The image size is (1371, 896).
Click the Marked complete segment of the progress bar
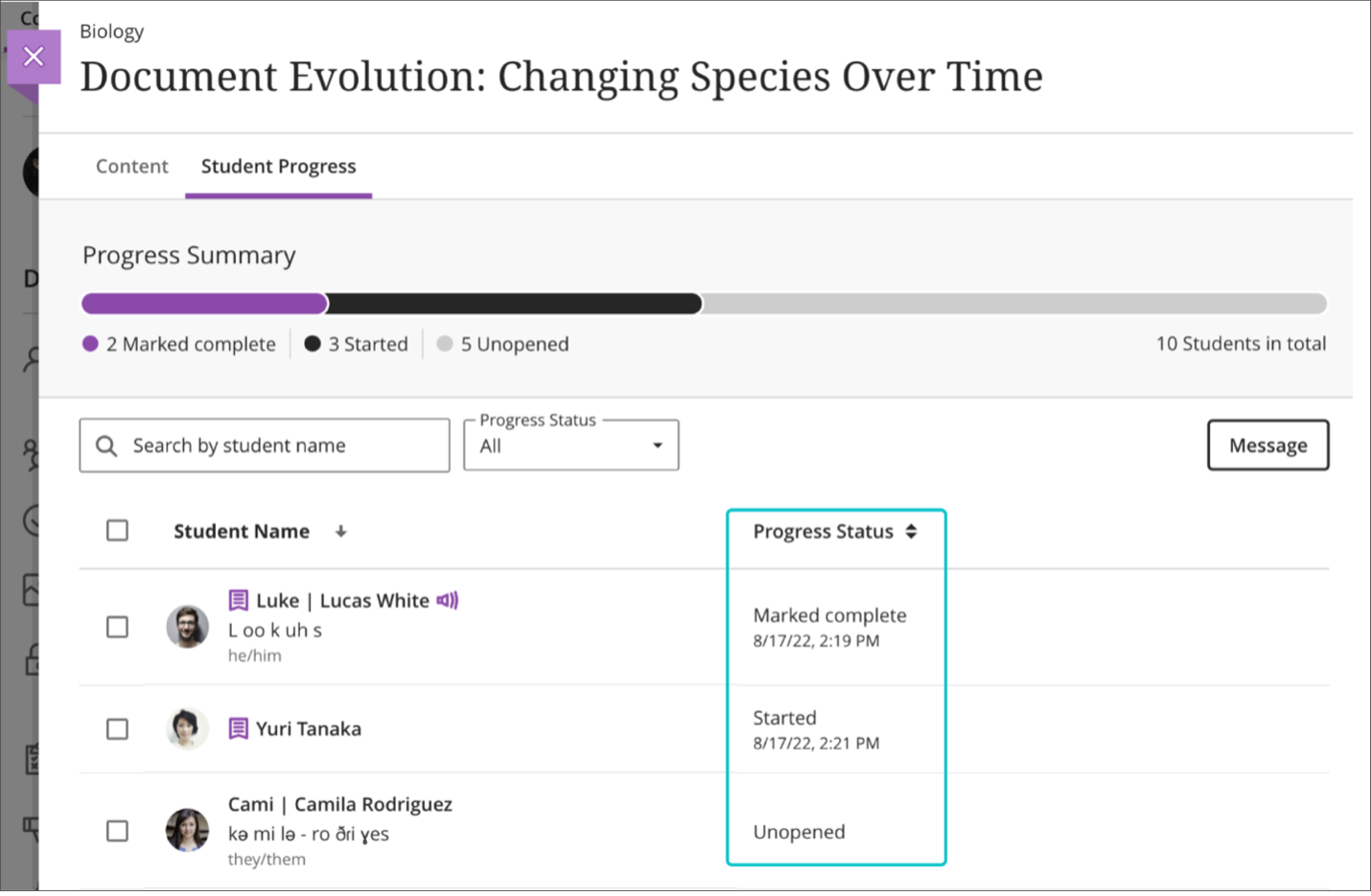click(203, 303)
